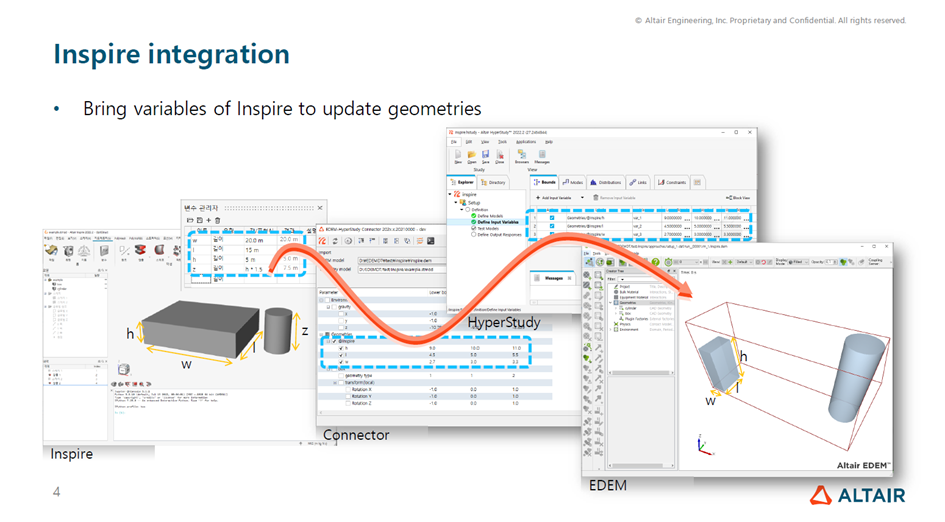Select the Links tab in HyperStudy

point(638,182)
